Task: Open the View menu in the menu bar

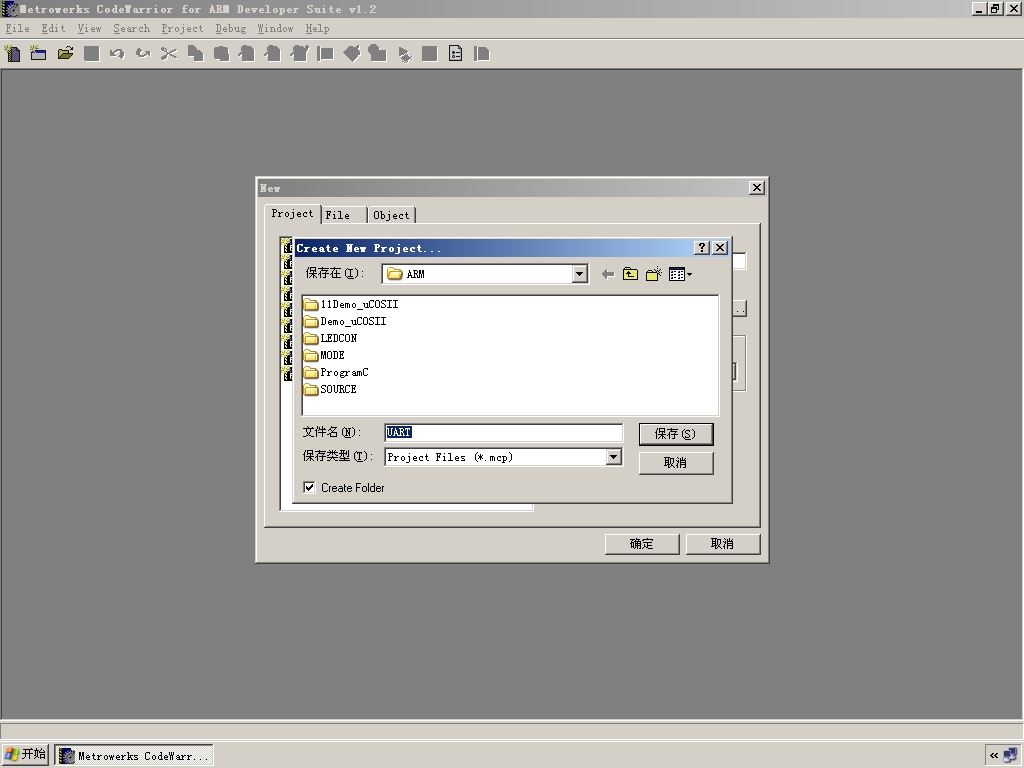Action: pyautogui.click(x=89, y=28)
